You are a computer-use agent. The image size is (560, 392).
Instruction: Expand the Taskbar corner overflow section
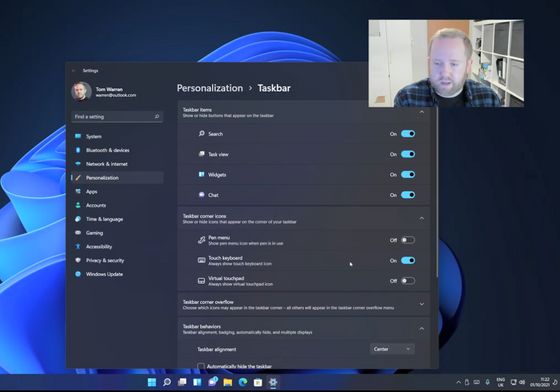pos(422,304)
